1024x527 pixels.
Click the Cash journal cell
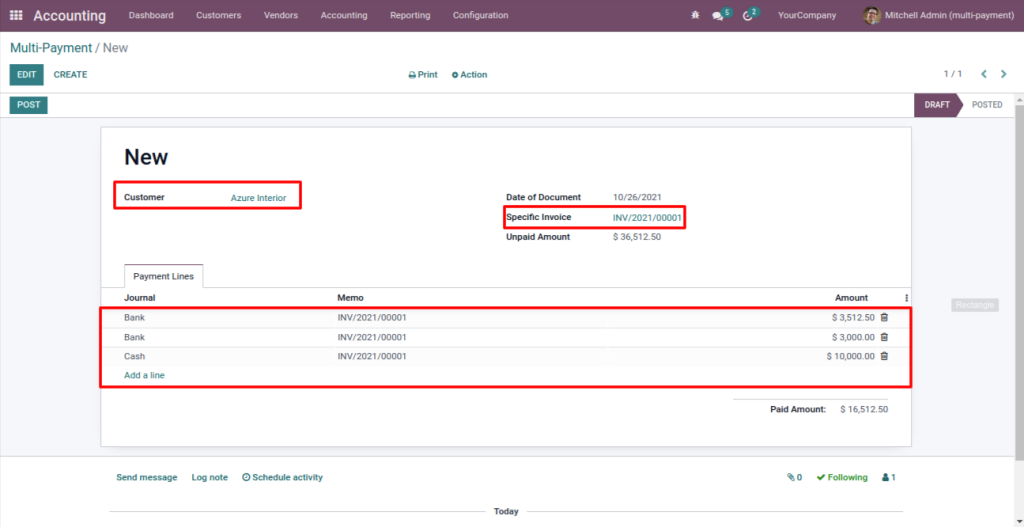click(x=135, y=357)
